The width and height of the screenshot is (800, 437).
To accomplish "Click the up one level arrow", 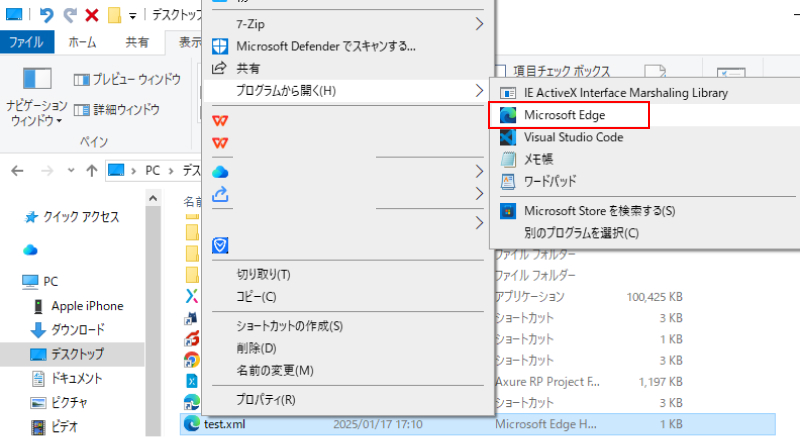I will click(x=92, y=171).
